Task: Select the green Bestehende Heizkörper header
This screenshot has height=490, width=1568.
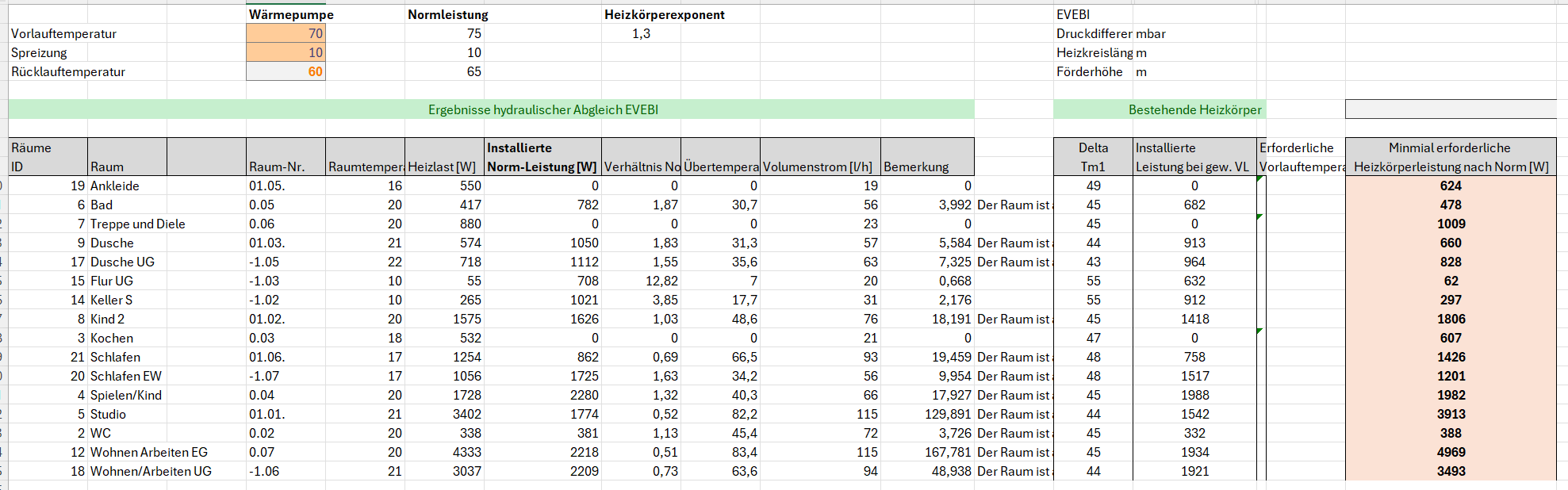Action: [x=1194, y=109]
